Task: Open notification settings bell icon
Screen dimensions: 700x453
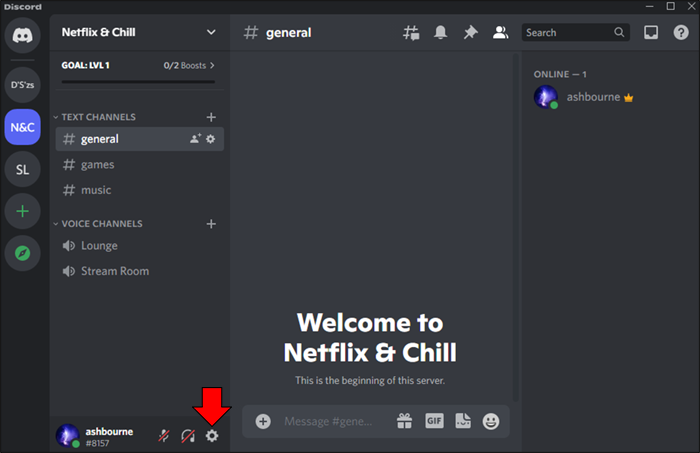Action: coord(441,32)
